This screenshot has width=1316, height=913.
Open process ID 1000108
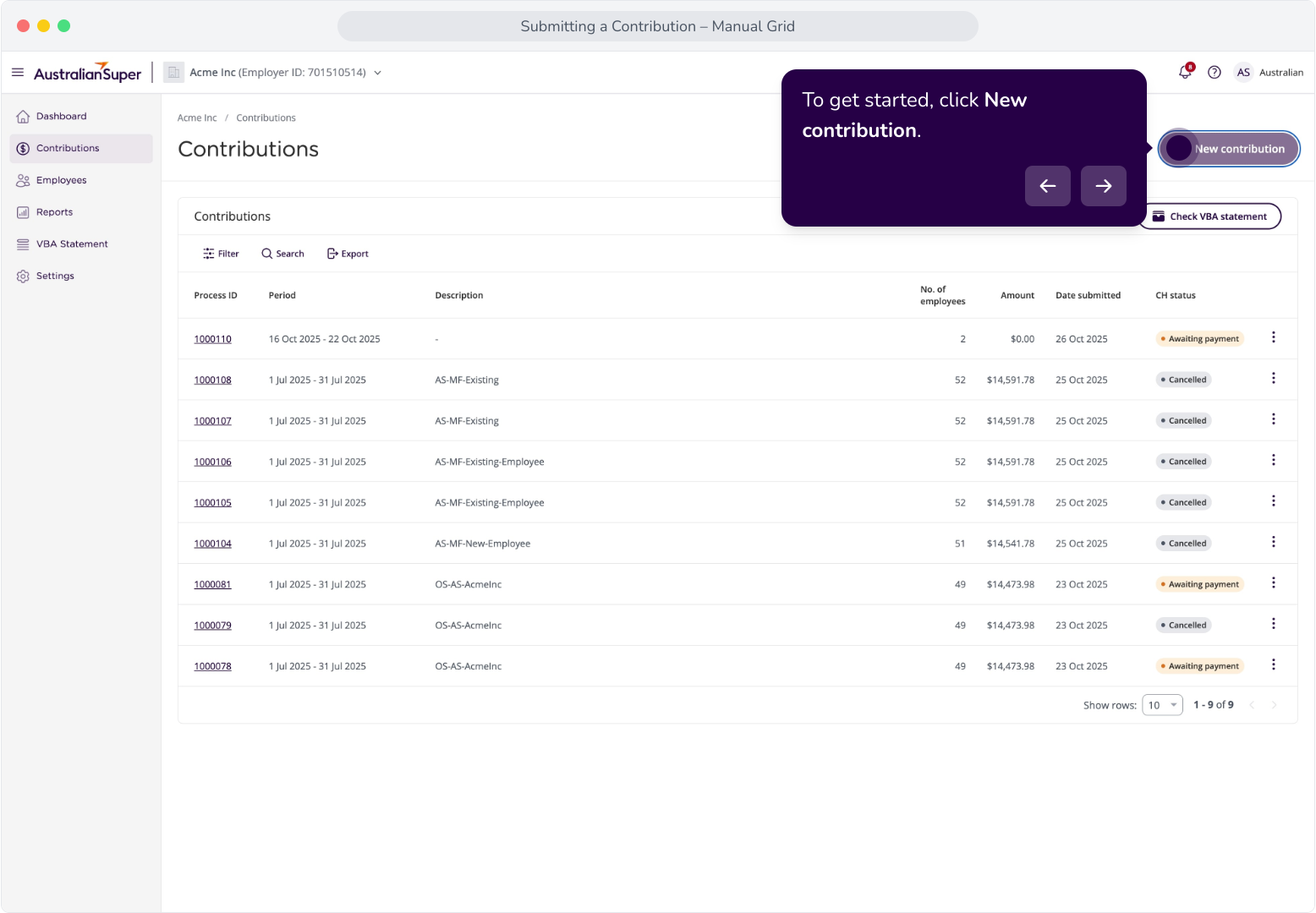(212, 380)
